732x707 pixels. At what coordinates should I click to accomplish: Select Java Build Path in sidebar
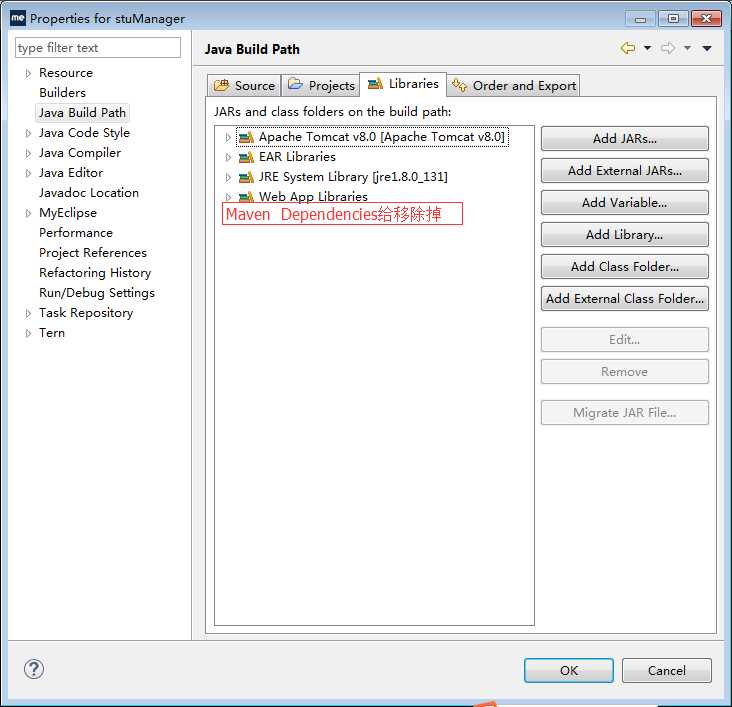click(x=82, y=113)
